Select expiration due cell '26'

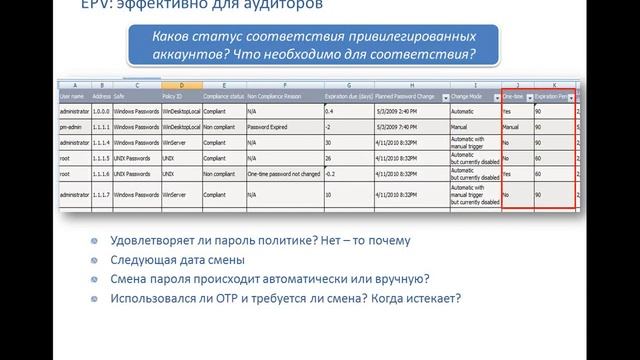coord(349,158)
